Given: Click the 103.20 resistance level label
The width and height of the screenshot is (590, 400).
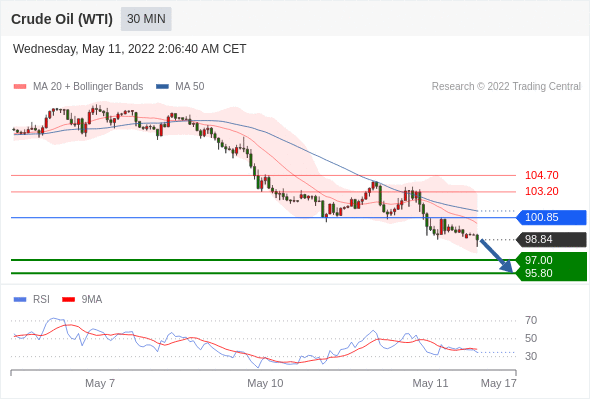Looking at the screenshot, I should 541,192.
